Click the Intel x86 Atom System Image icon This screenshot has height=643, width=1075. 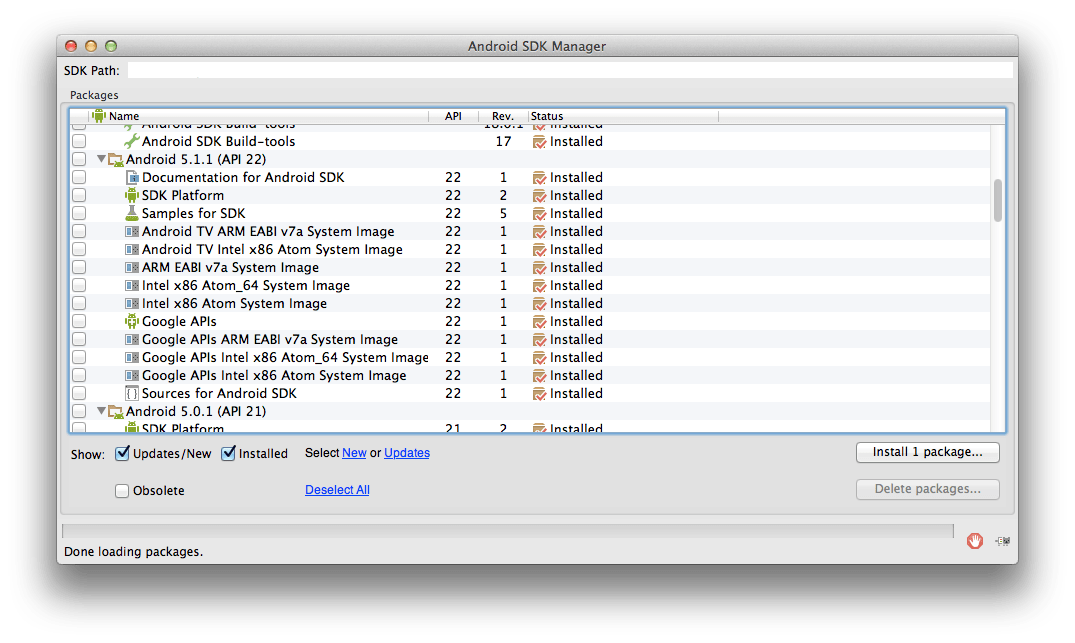(132, 304)
